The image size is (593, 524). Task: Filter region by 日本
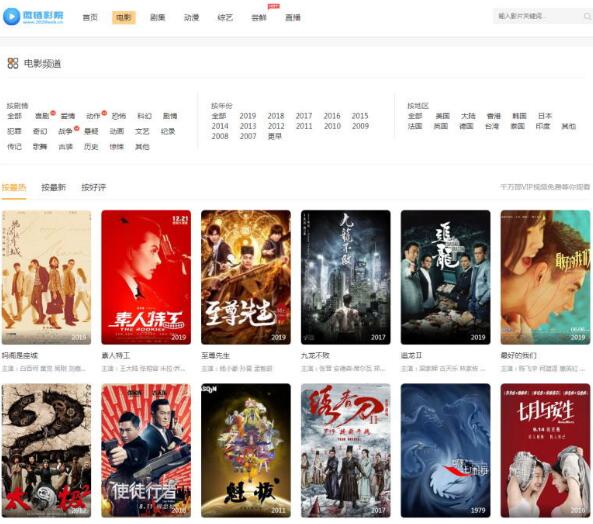click(x=545, y=116)
